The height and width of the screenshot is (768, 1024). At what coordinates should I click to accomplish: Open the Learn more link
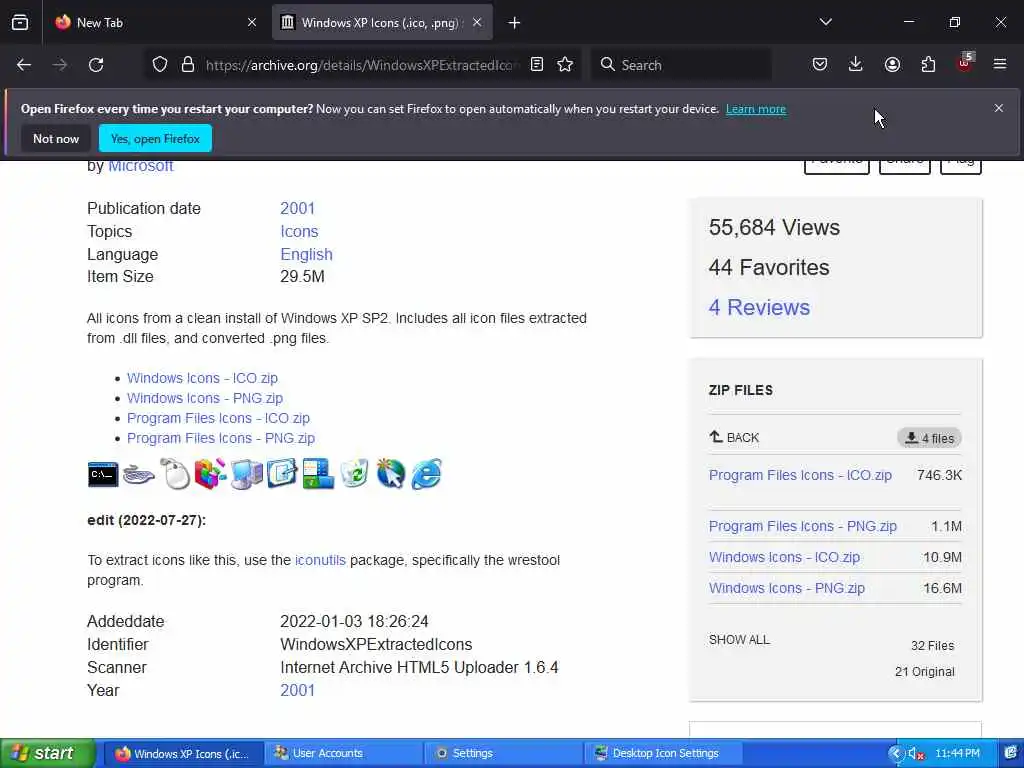point(756,109)
